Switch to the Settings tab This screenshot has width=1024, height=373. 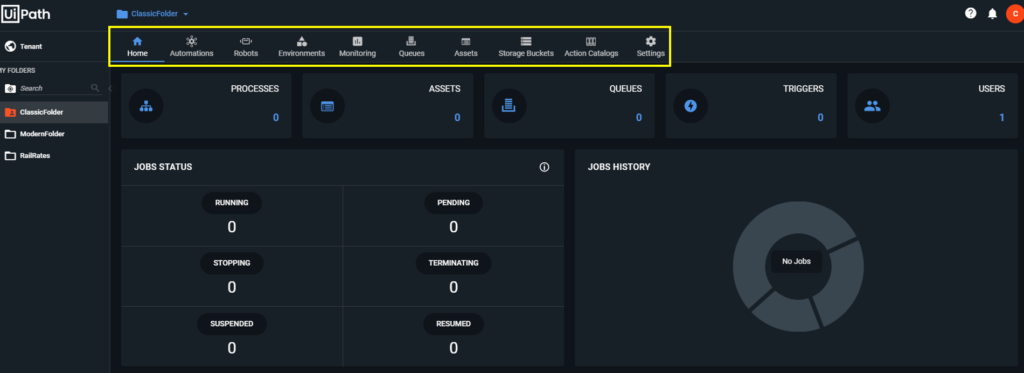[650, 47]
